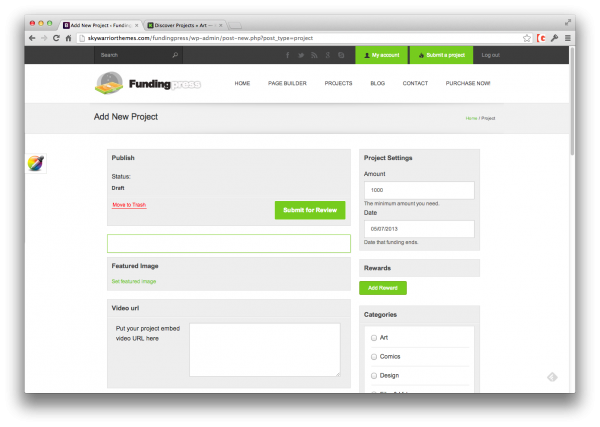
Task: Click the FundingPress logo
Action: click(147, 83)
